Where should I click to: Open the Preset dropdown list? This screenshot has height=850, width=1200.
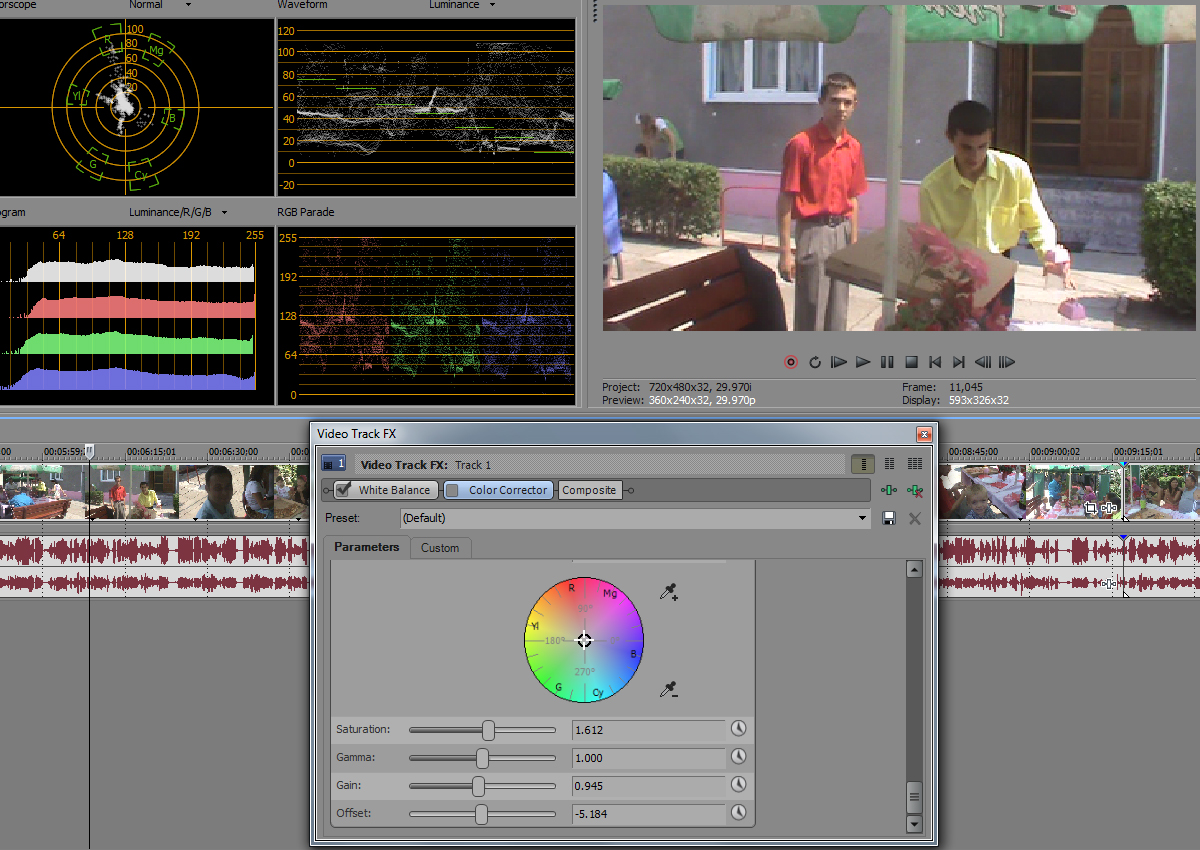tap(864, 518)
